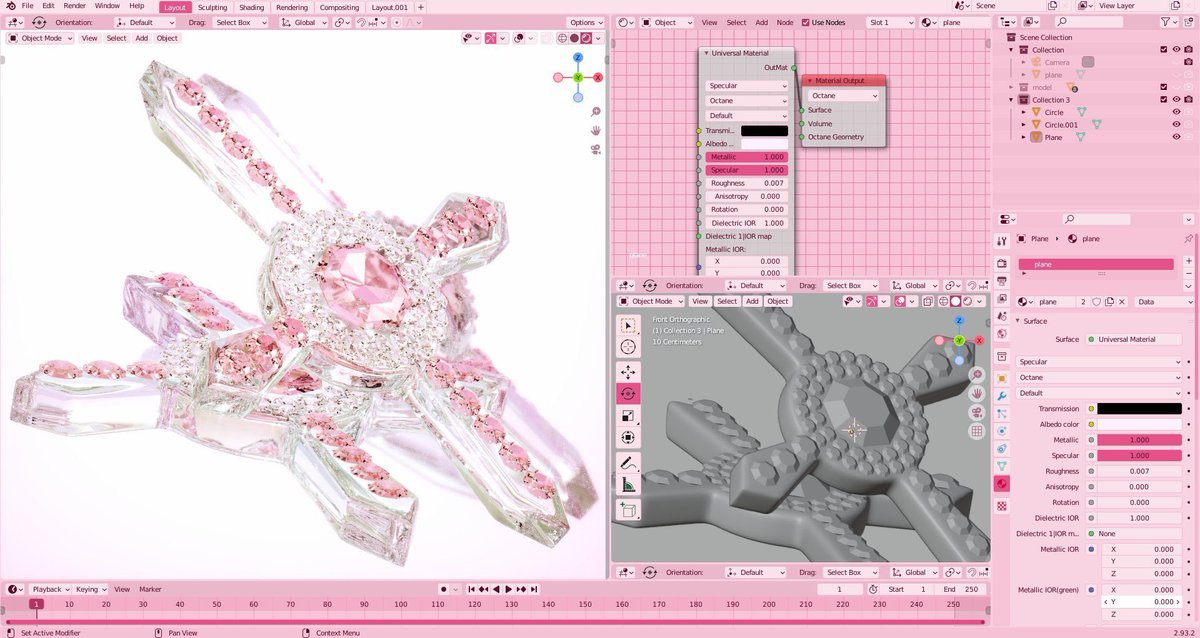The width and height of the screenshot is (1200, 638).
Task: Open Specular dropdown in properties Surface panel
Action: pyautogui.click(x=1099, y=362)
